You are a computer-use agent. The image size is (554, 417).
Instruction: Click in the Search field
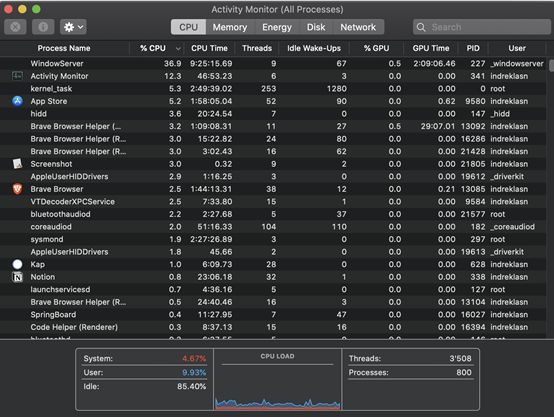(x=482, y=27)
